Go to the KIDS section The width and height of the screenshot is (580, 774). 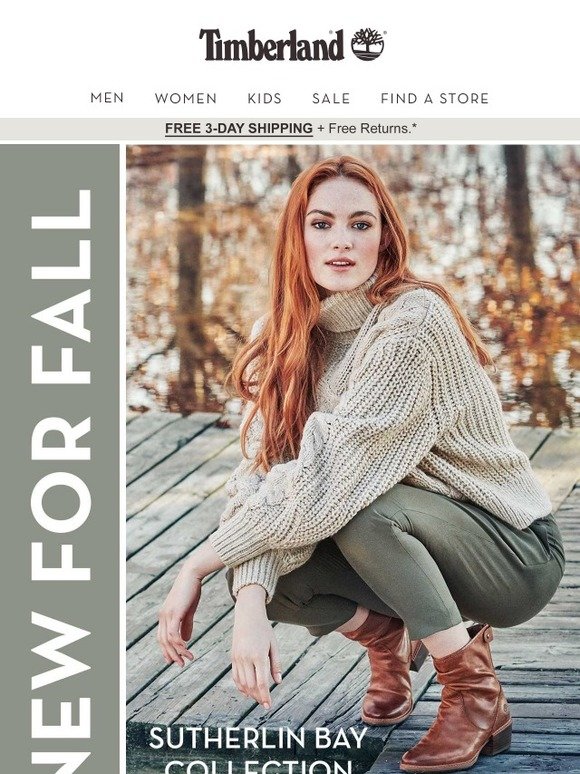click(x=265, y=98)
